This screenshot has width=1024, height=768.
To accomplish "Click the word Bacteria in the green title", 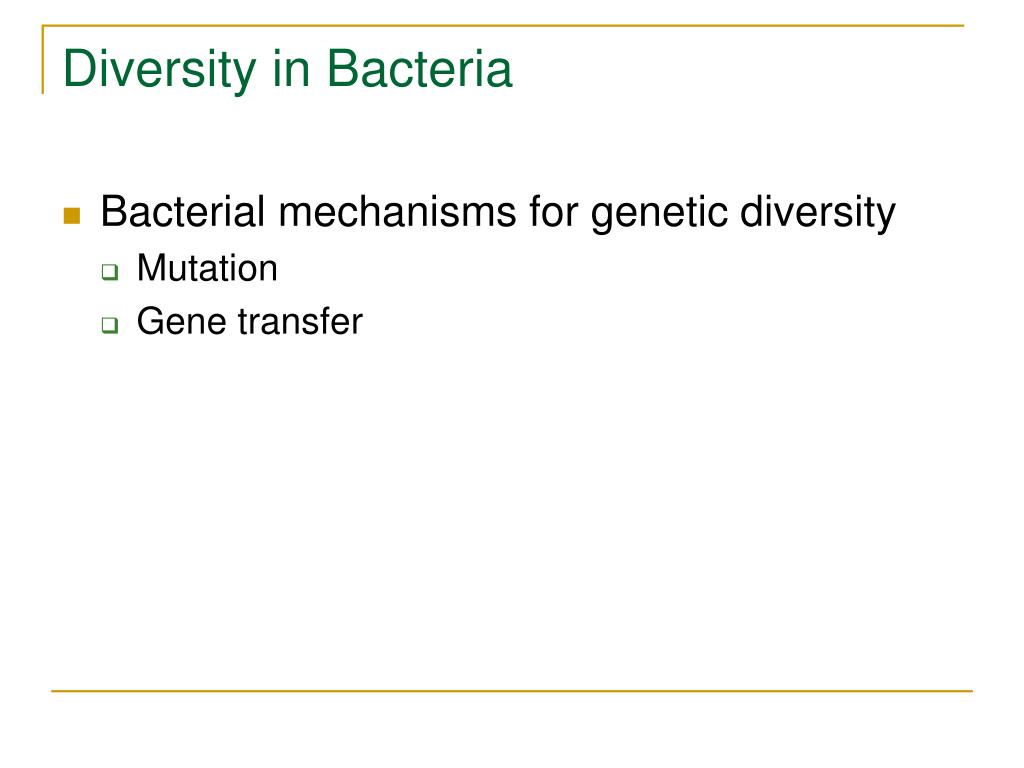I will 419,68.
